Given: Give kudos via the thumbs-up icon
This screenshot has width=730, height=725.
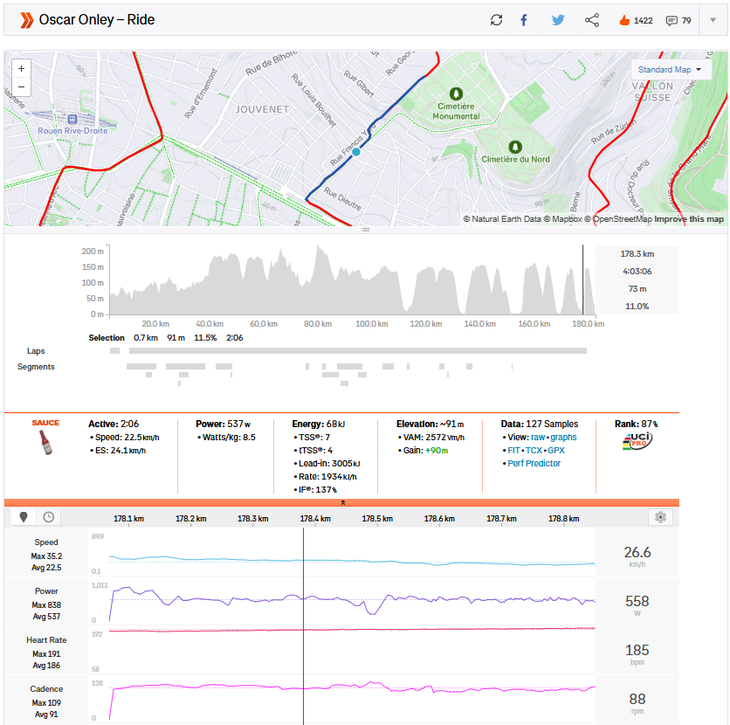Looking at the screenshot, I should (624, 20).
